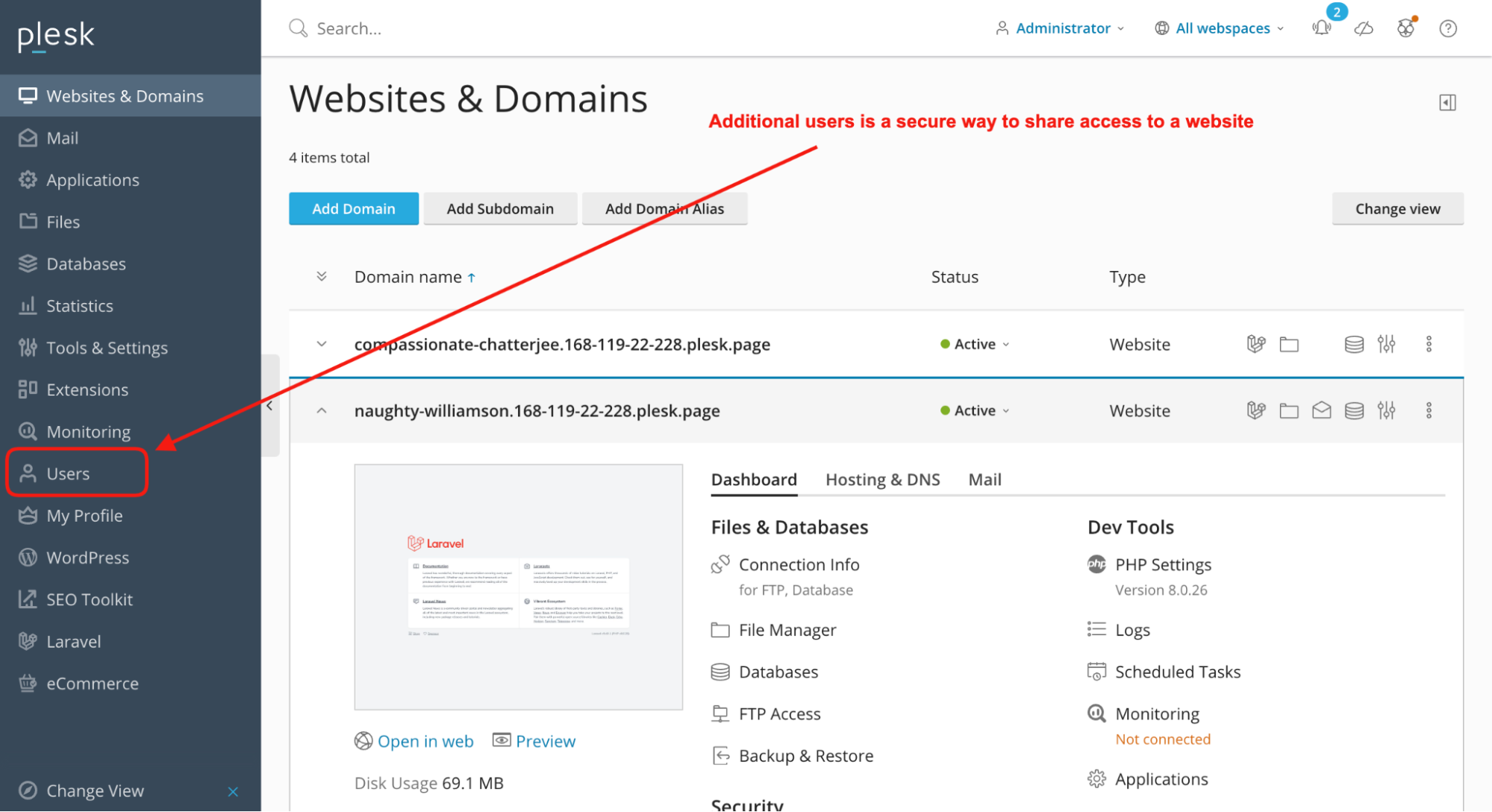Image resolution: width=1492 pixels, height=812 pixels.
Task: Select WordPress in the left sidebar
Action: (87, 558)
